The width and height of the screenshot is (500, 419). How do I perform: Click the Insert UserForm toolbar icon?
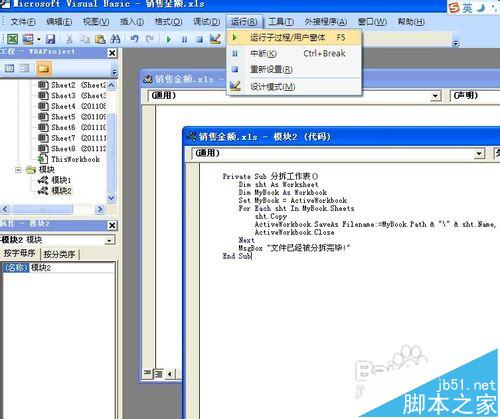coord(28,39)
